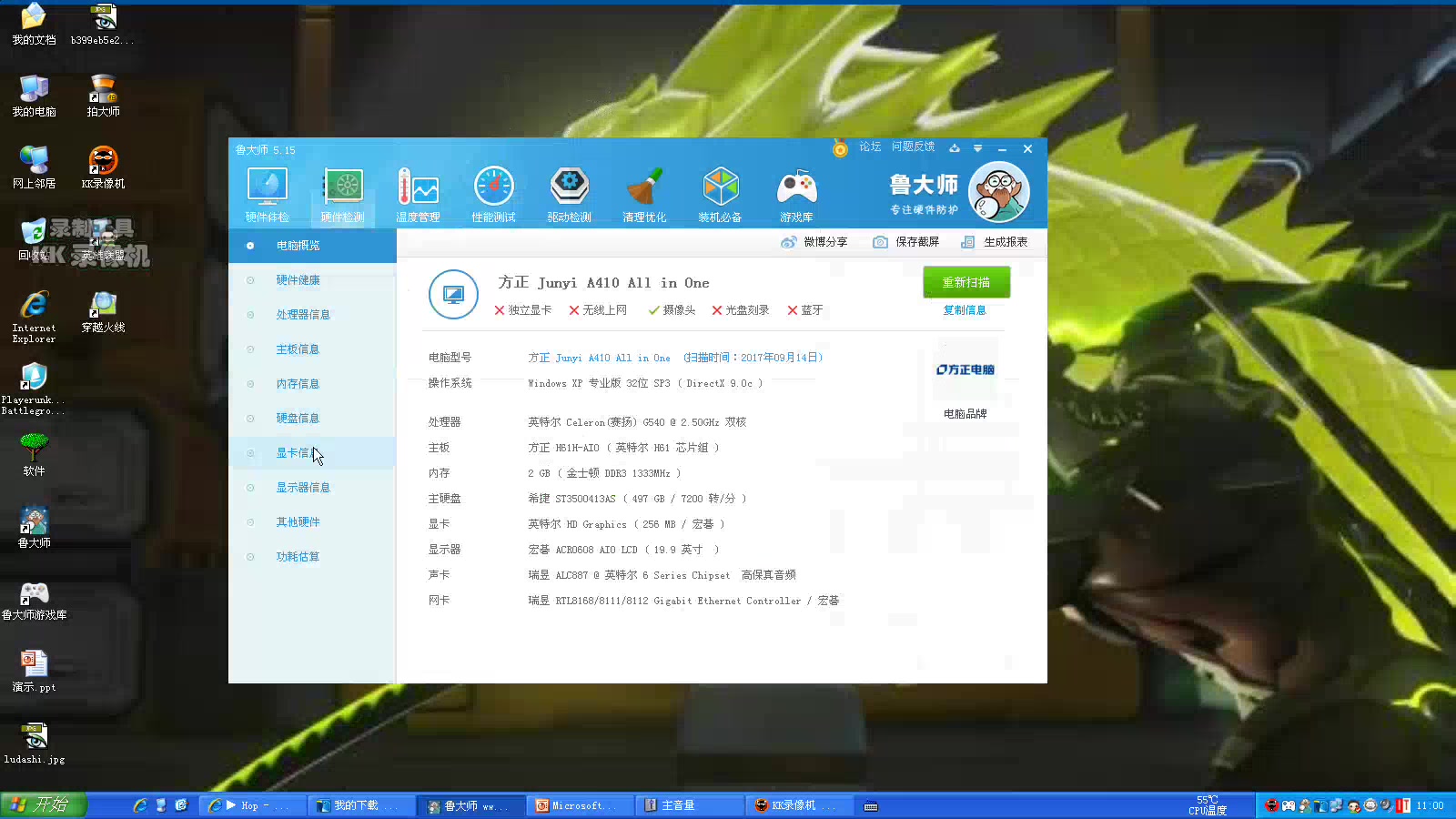1456x819 pixels.
Task: Click the 英特尔 Celeron G540 processor text
Action: coord(637,422)
